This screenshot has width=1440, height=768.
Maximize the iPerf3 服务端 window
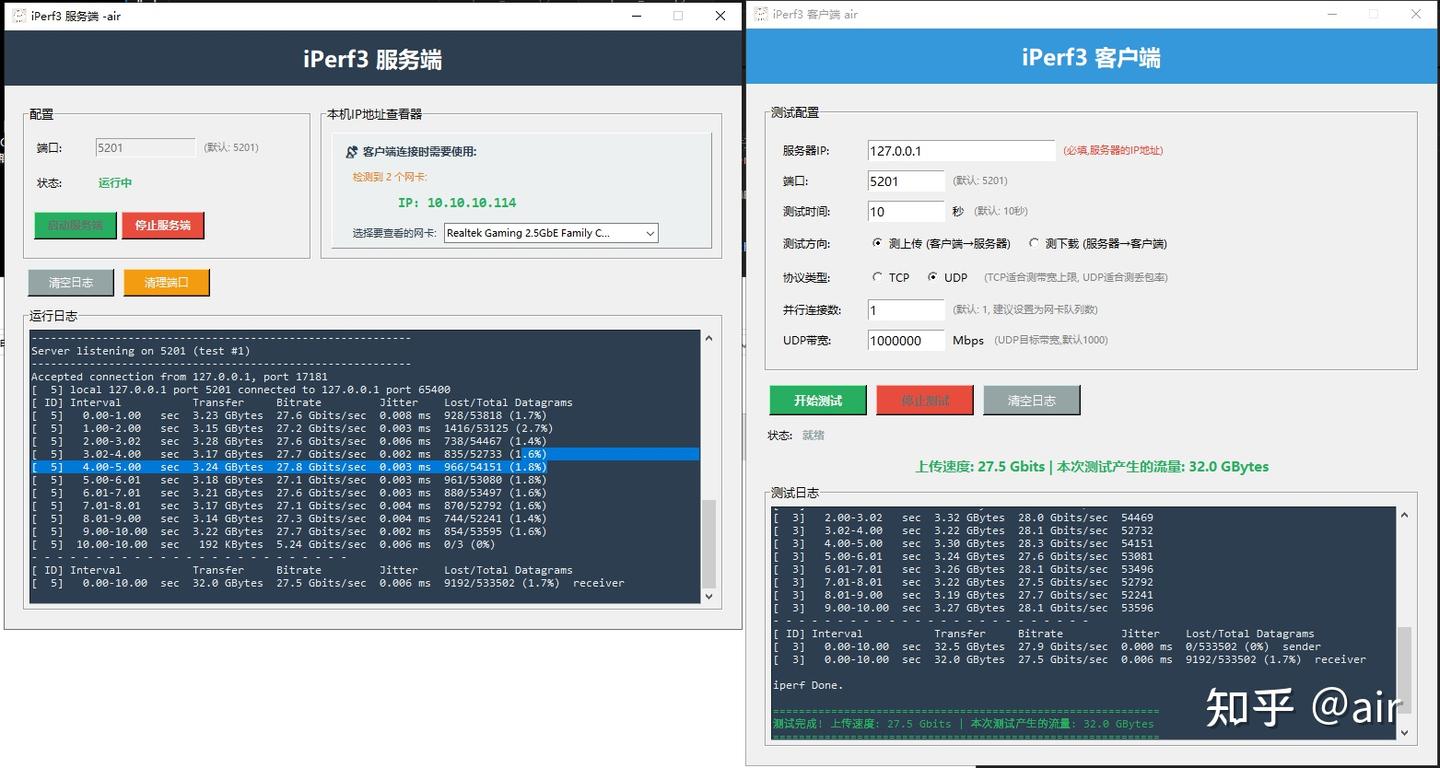coord(678,15)
